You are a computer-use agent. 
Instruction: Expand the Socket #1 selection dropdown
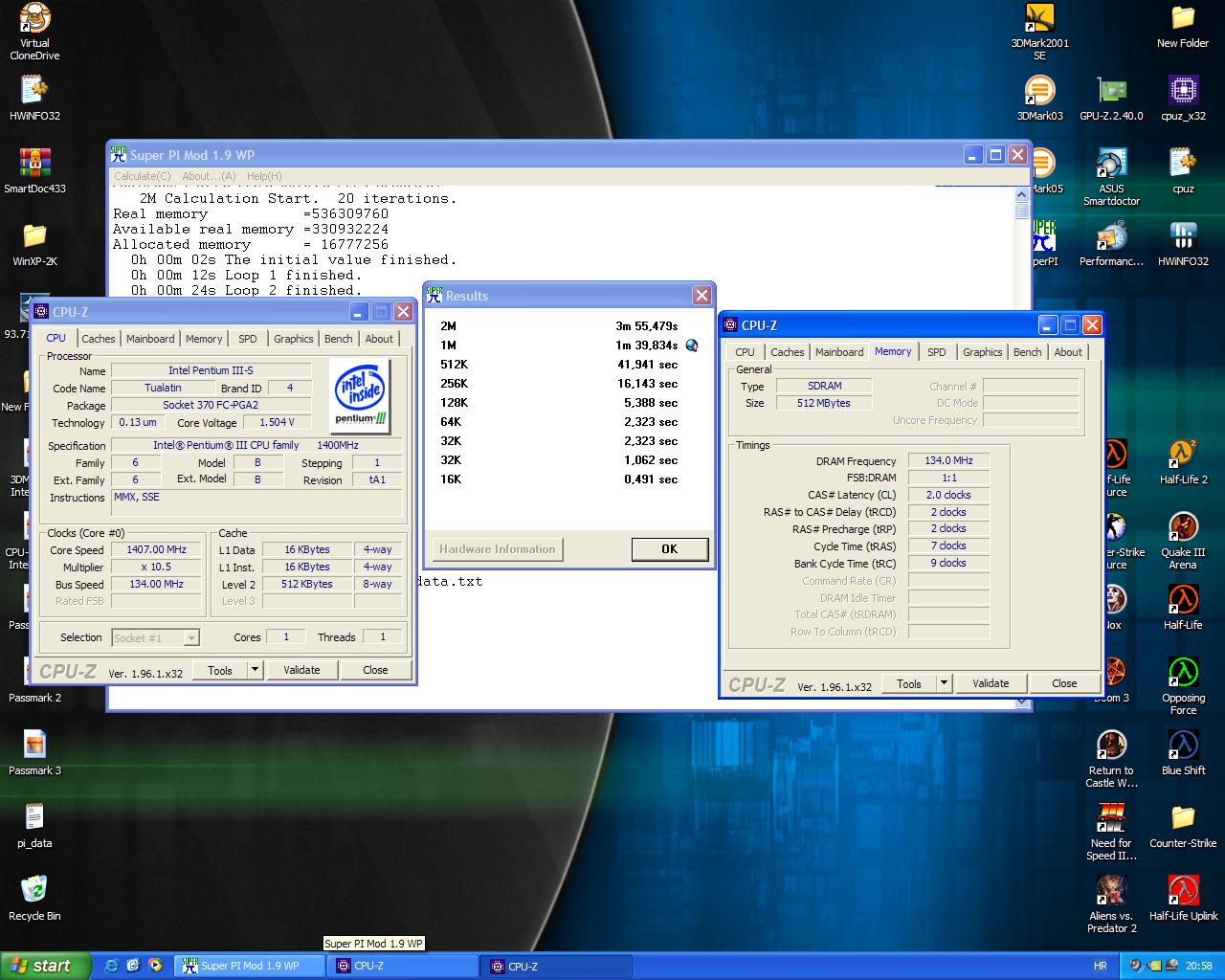coord(191,638)
